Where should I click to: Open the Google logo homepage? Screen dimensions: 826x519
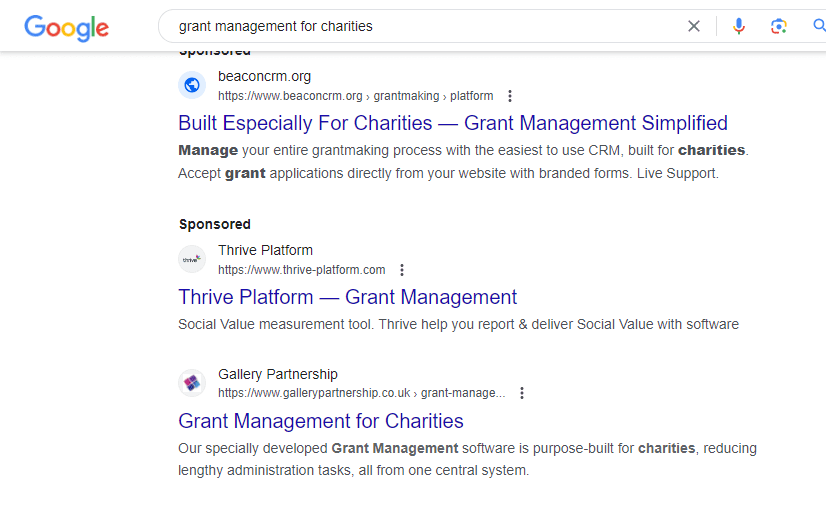pyautogui.click(x=66, y=27)
